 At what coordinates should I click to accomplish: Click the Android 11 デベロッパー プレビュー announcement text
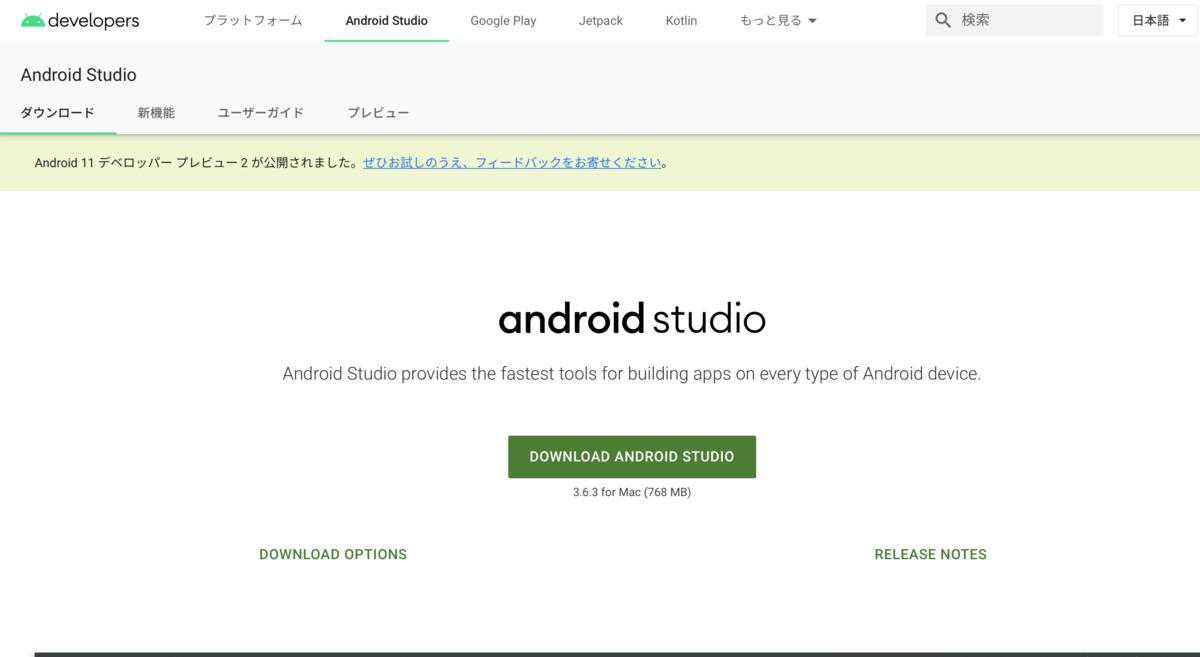(196, 162)
